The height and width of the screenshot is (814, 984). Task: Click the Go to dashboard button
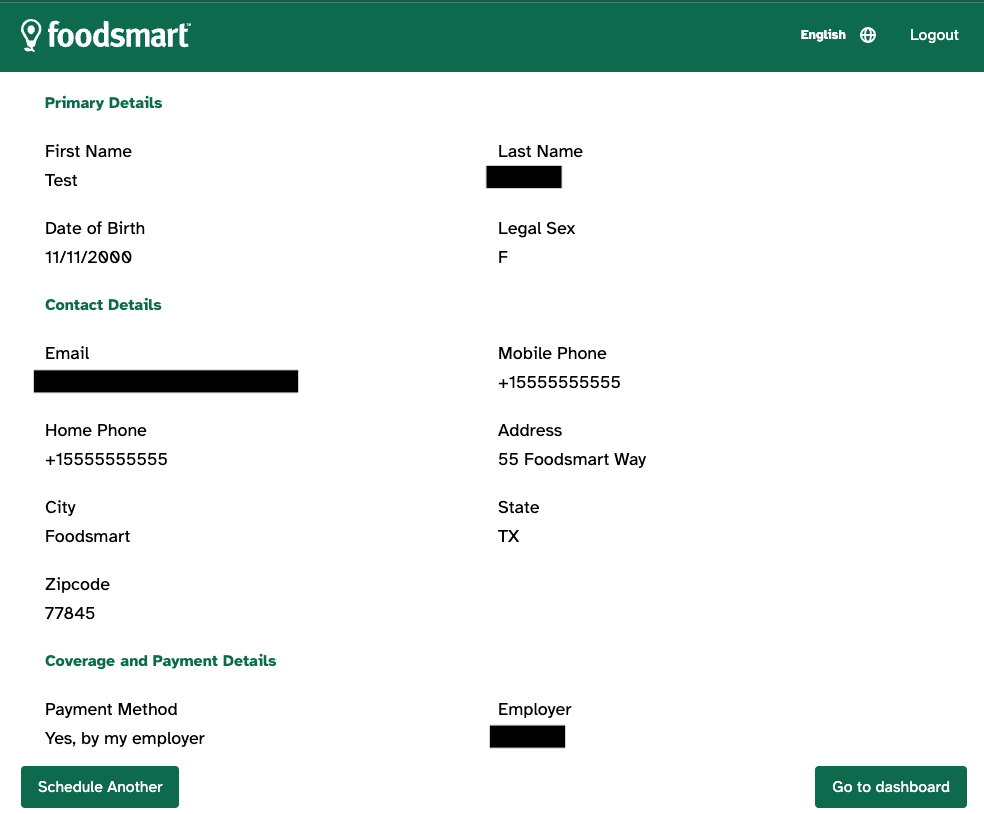coord(890,786)
